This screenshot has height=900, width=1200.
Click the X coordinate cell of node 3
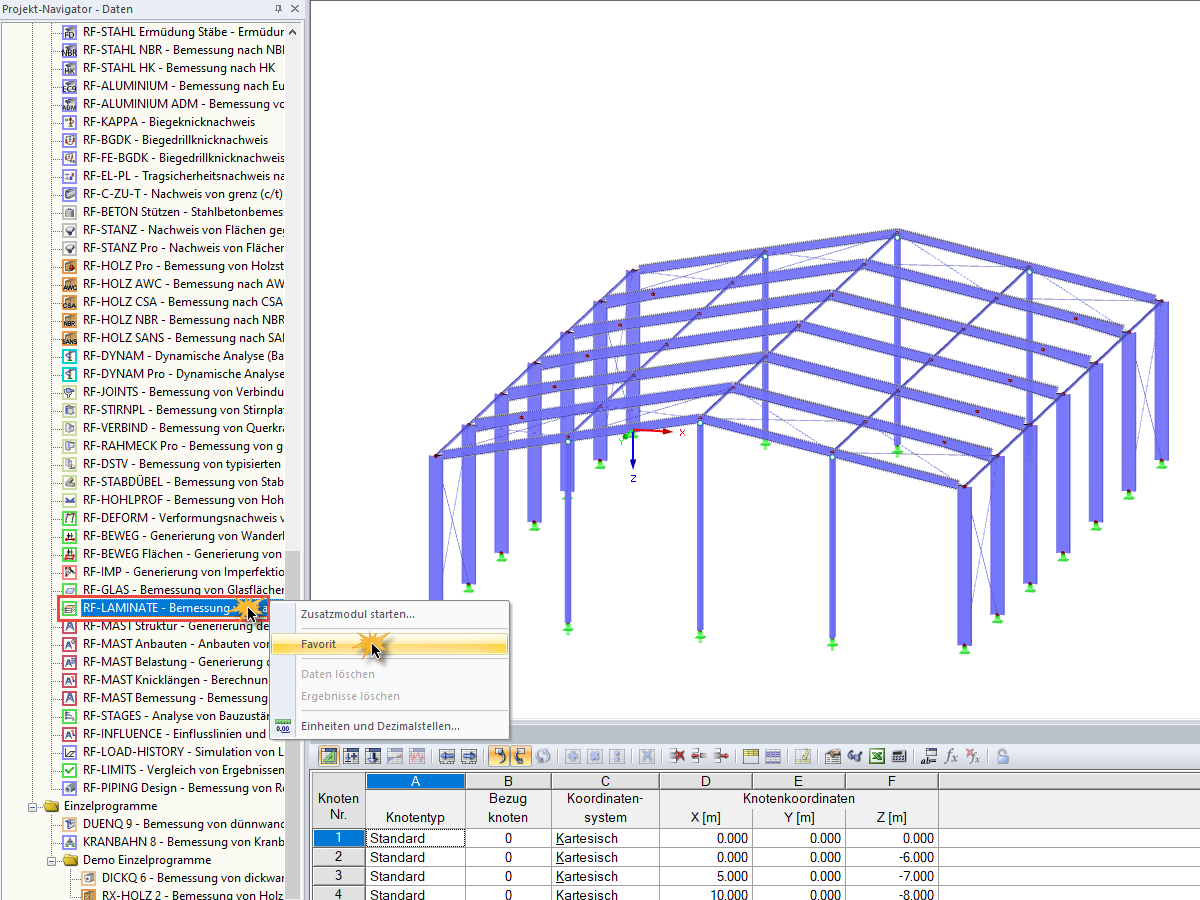705,877
